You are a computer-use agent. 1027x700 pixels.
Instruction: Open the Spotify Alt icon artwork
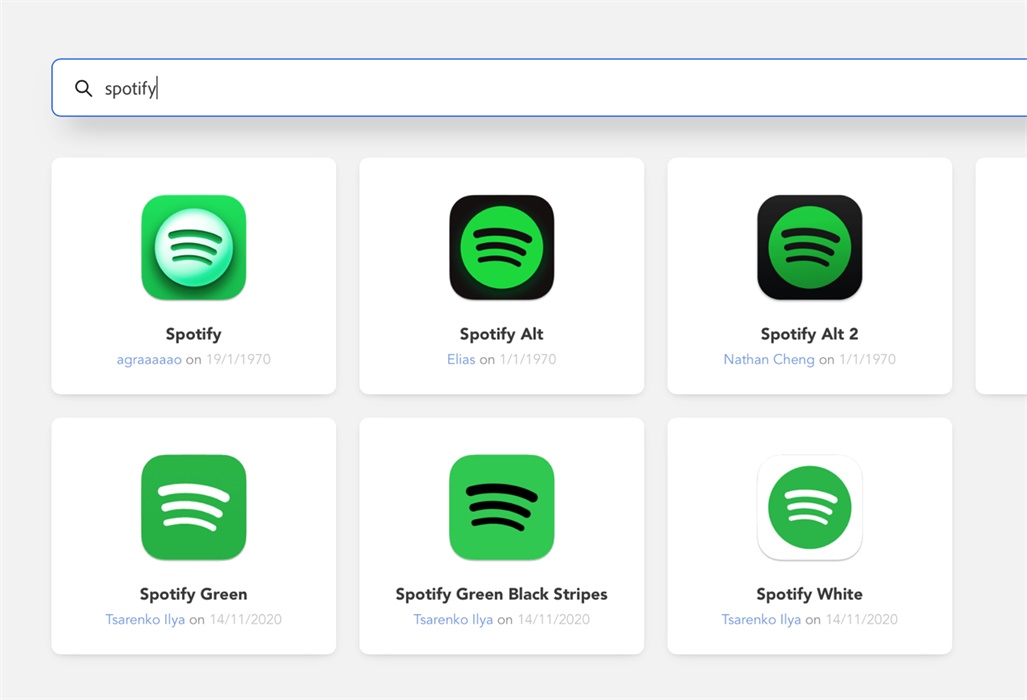[502, 247]
